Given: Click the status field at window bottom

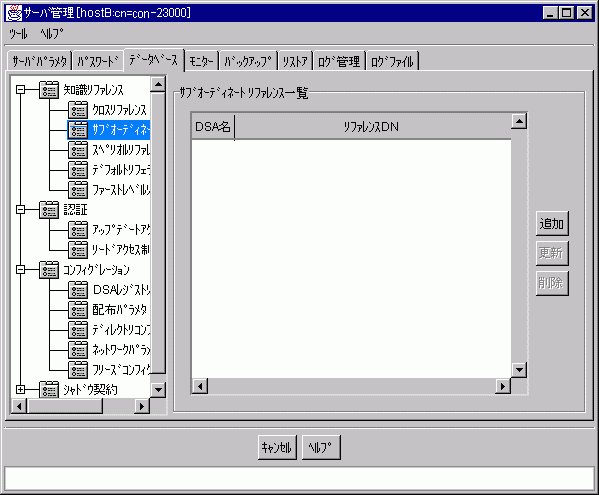Looking at the screenshot, I should coord(299,478).
